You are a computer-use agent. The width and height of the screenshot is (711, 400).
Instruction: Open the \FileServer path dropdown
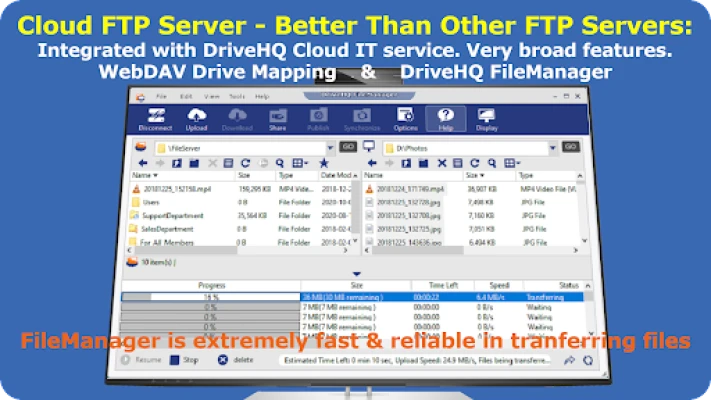(x=330, y=148)
